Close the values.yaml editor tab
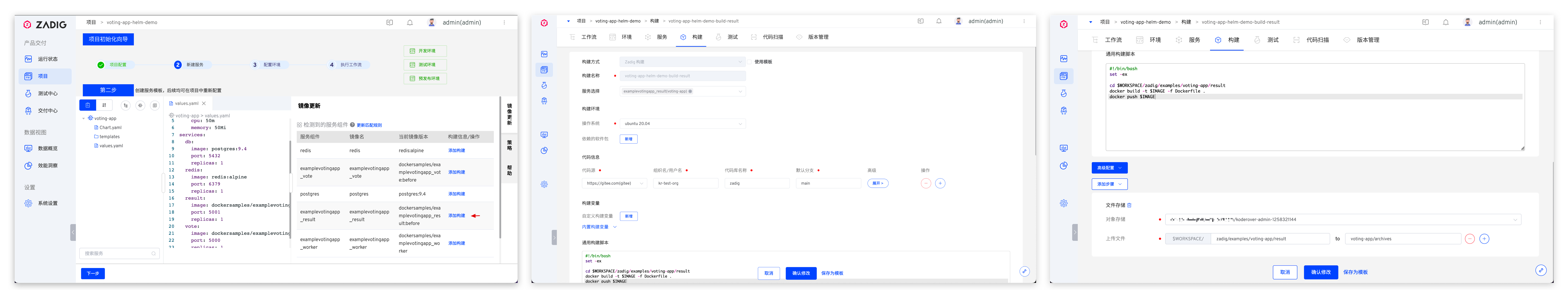Image resolution: width=1568 pixels, height=298 pixels. pyautogui.click(x=204, y=104)
